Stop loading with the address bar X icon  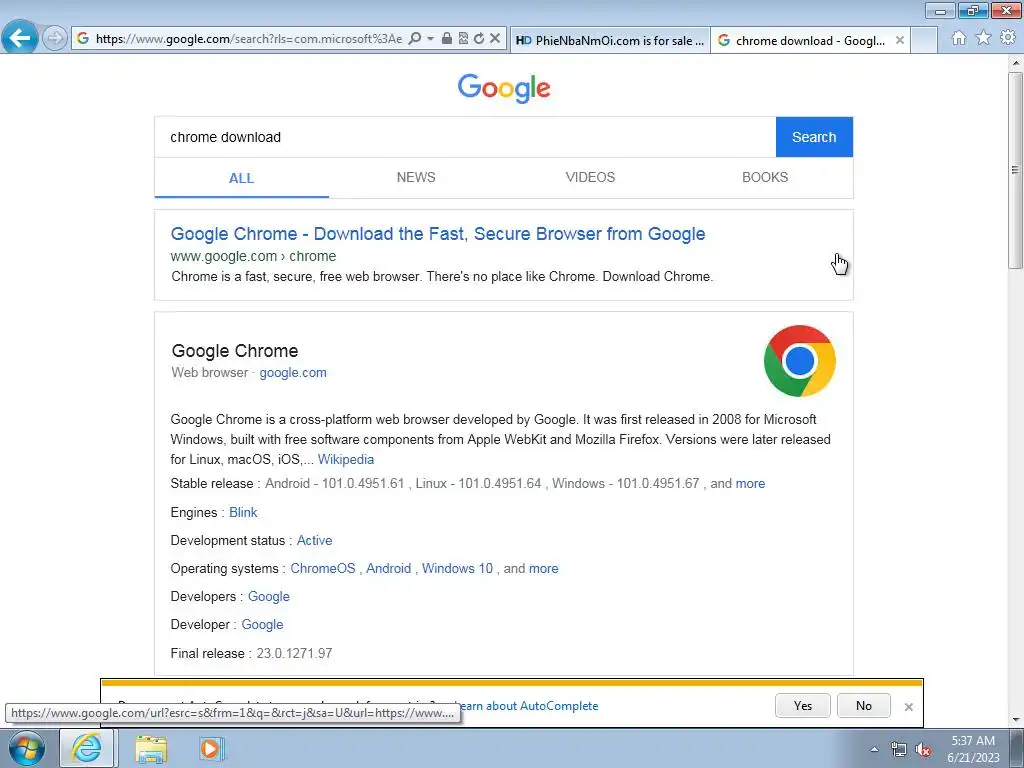(x=495, y=39)
